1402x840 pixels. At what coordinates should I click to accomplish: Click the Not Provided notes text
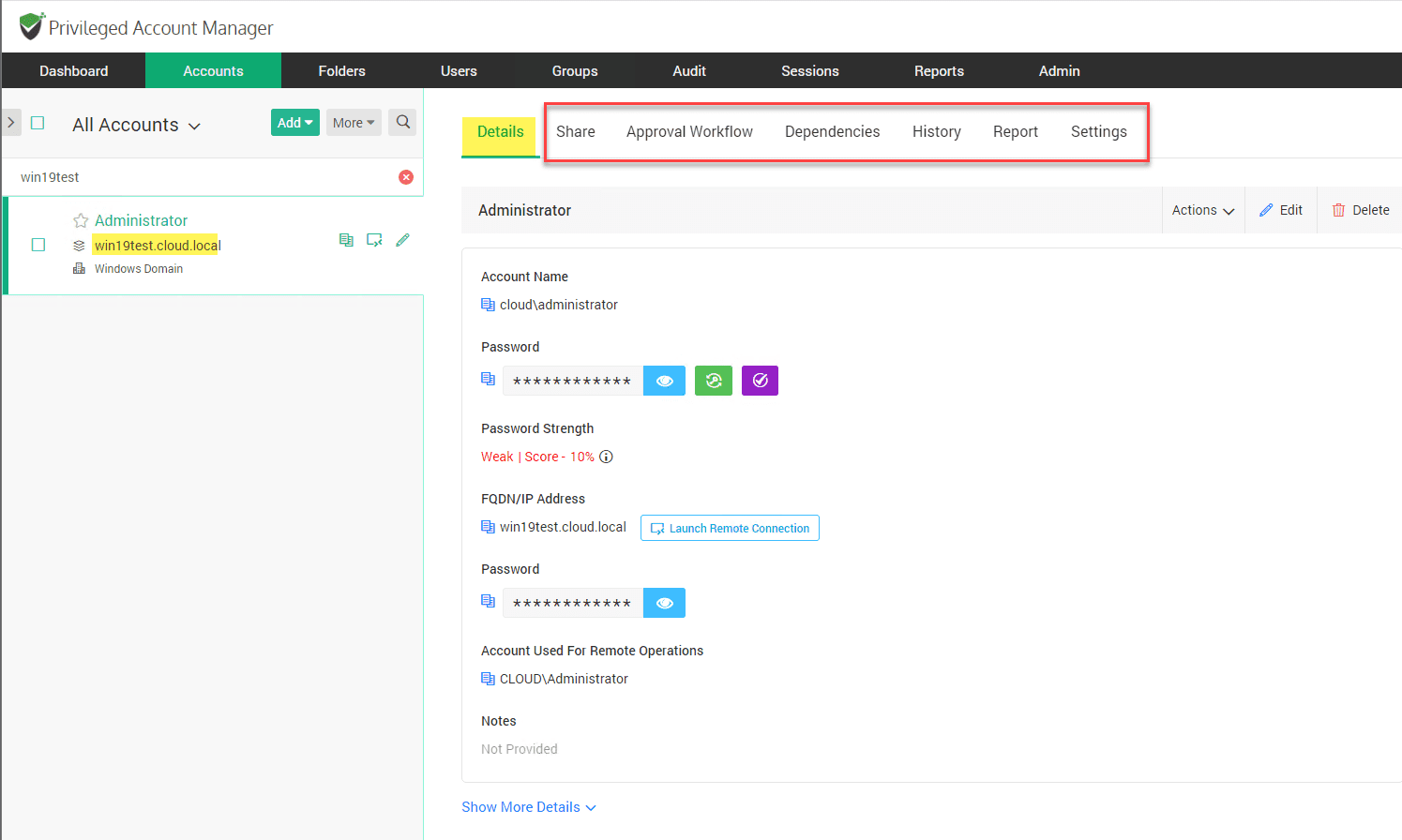(520, 749)
